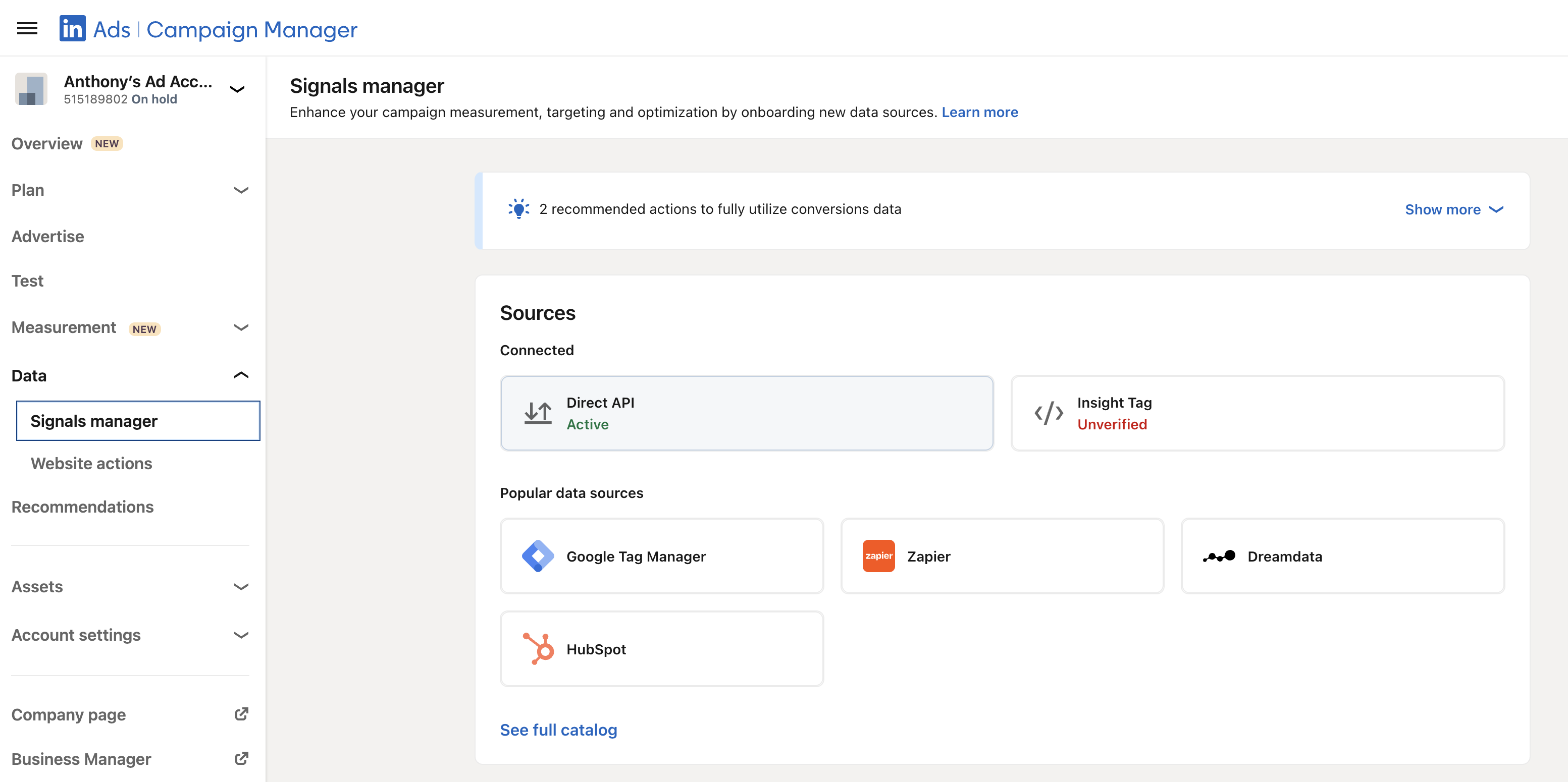1568x782 pixels.
Task: Open Business Manager external link icon
Action: tap(242, 758)
